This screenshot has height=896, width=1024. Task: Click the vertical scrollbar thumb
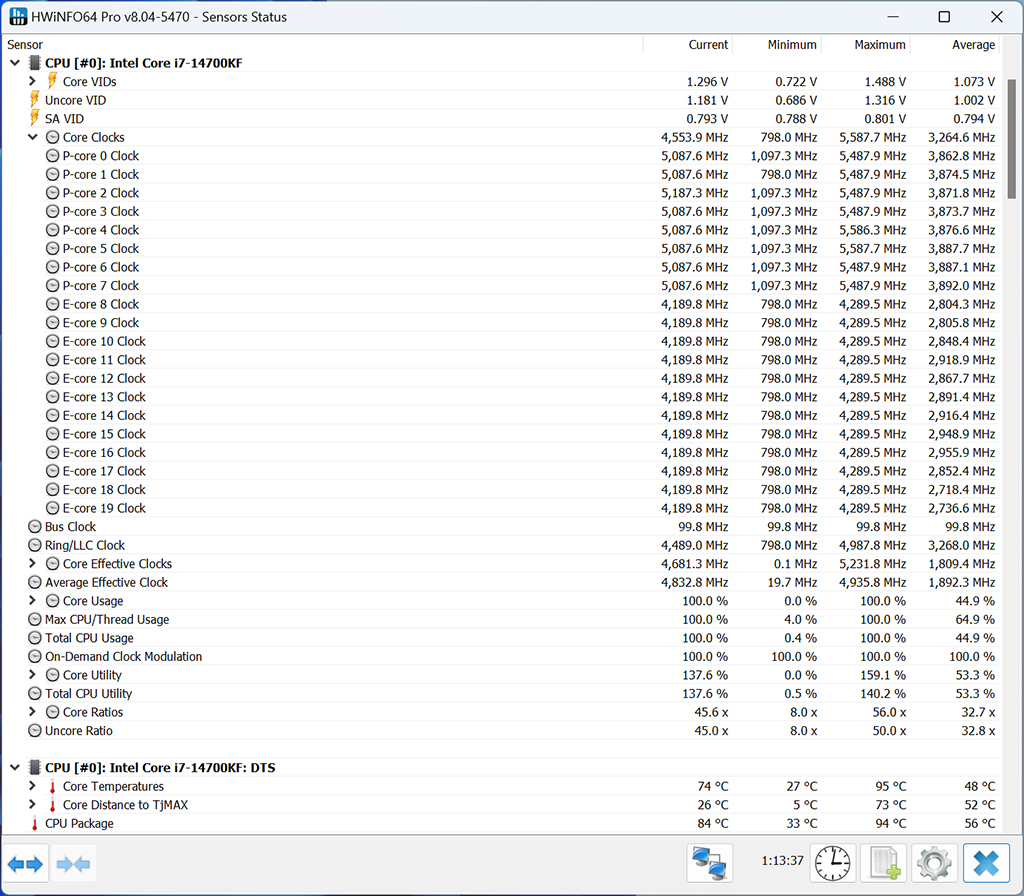[1012, 139]
